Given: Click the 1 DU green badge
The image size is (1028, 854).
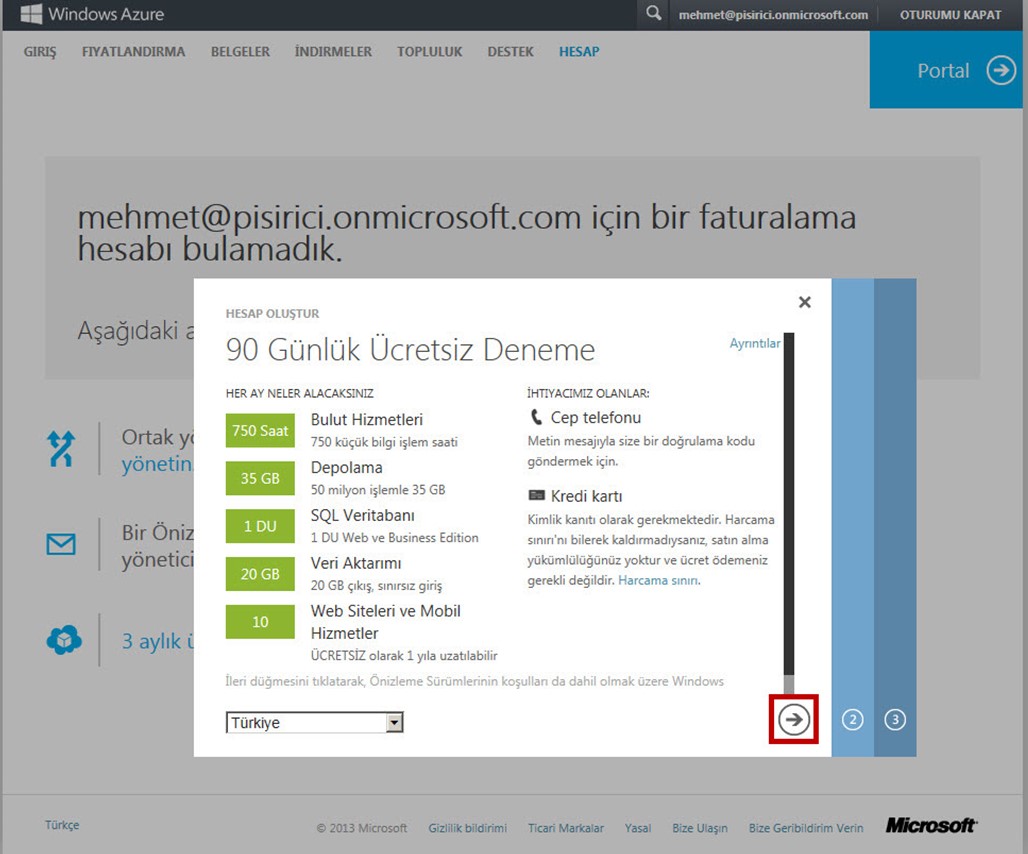Looking at the screenshot, I should tap(260, 526).
